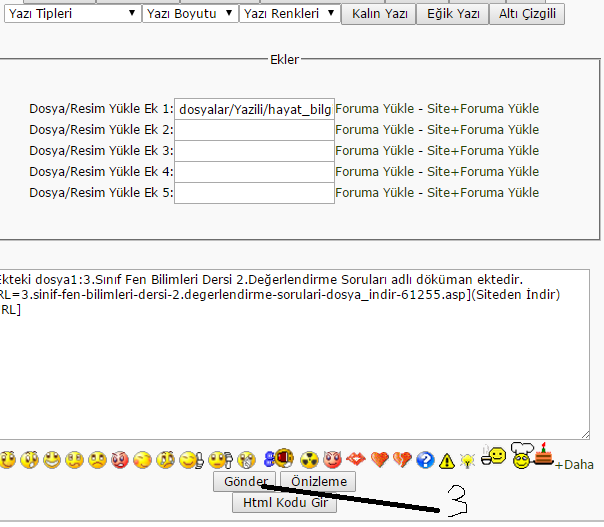Toggle Eğik Yazı italic formatting
This screenshot has width=604, height=527.
(x=452, y=14)
